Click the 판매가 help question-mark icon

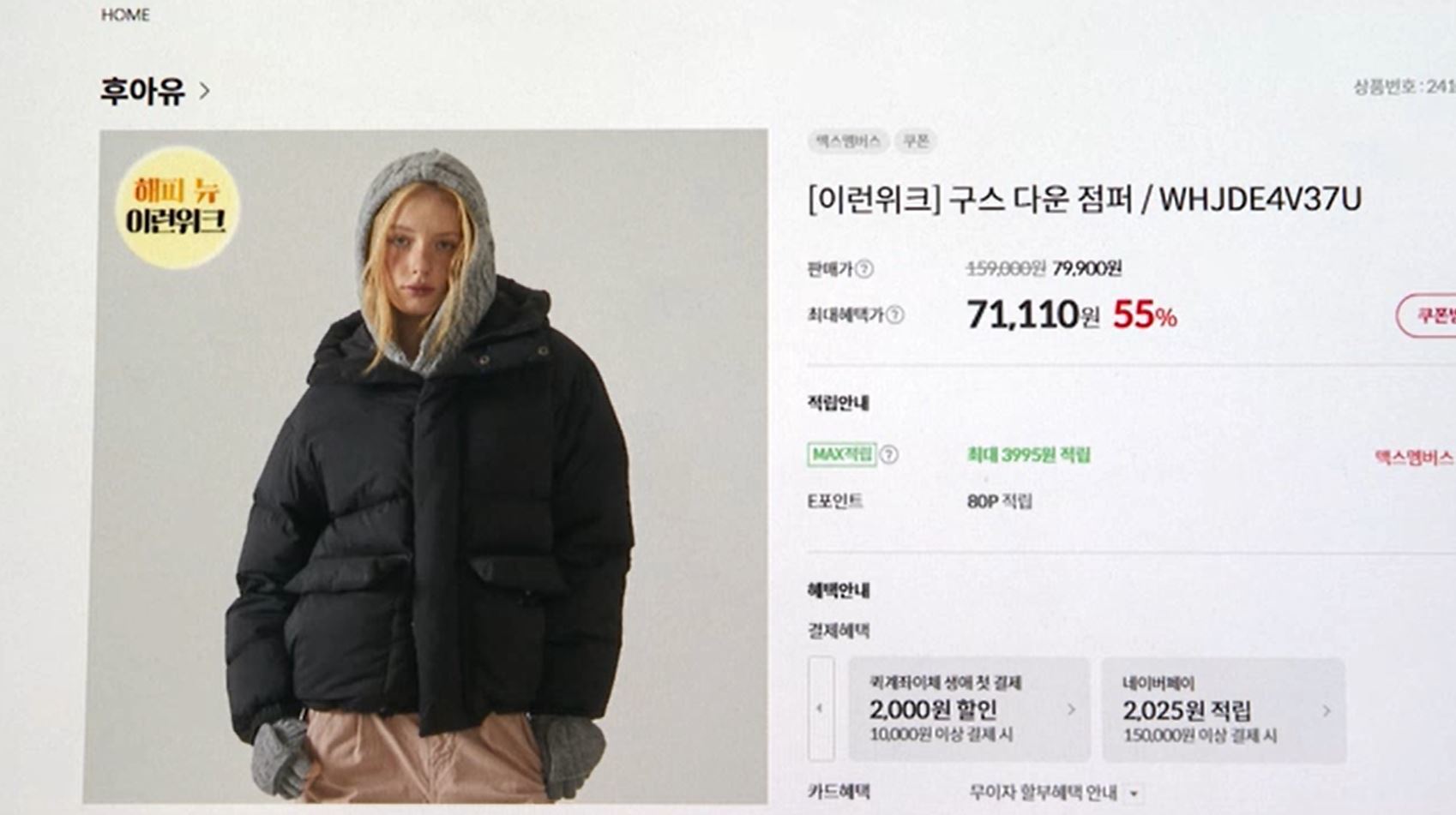pyautogui.click(x=864, y=269)
